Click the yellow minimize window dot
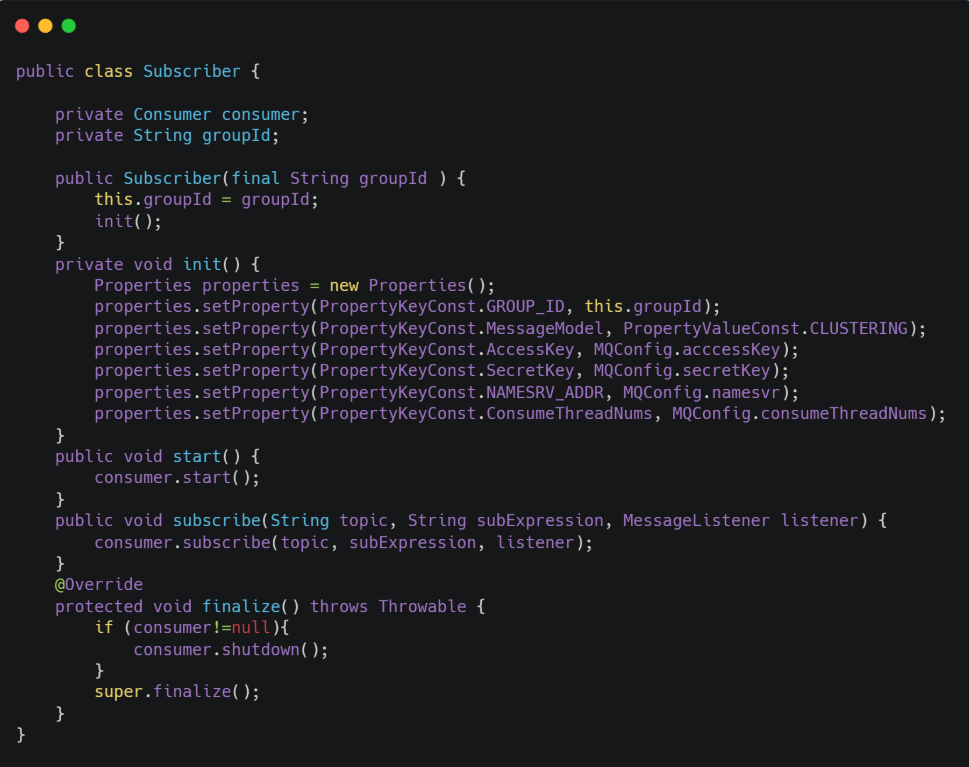This screenshot has height=767, width=969. click(46, 26)
